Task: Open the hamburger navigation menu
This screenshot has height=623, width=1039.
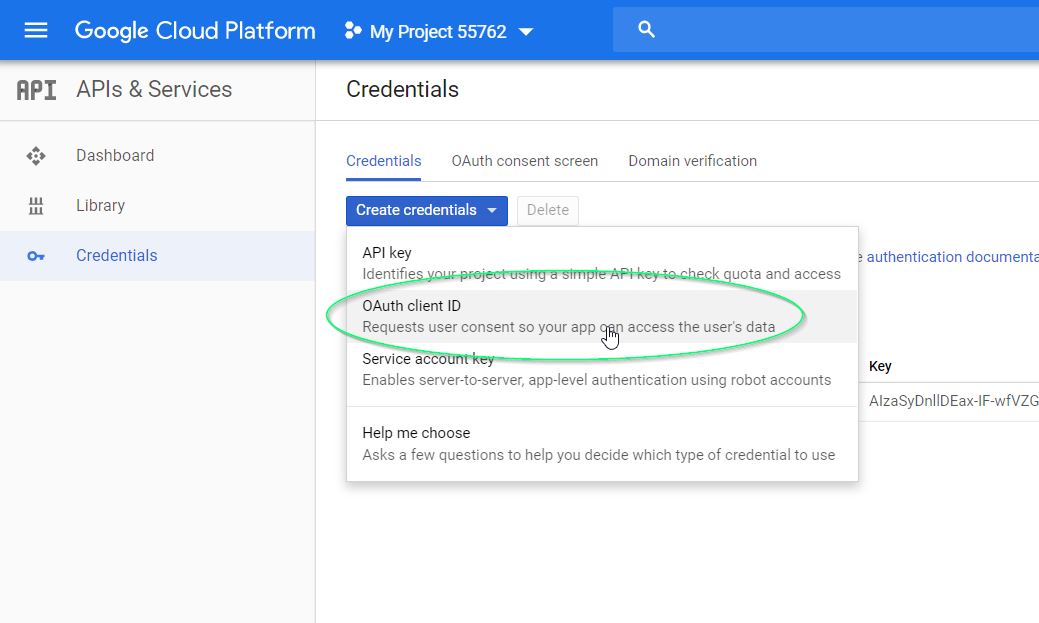Action: (x=36, y=30)
